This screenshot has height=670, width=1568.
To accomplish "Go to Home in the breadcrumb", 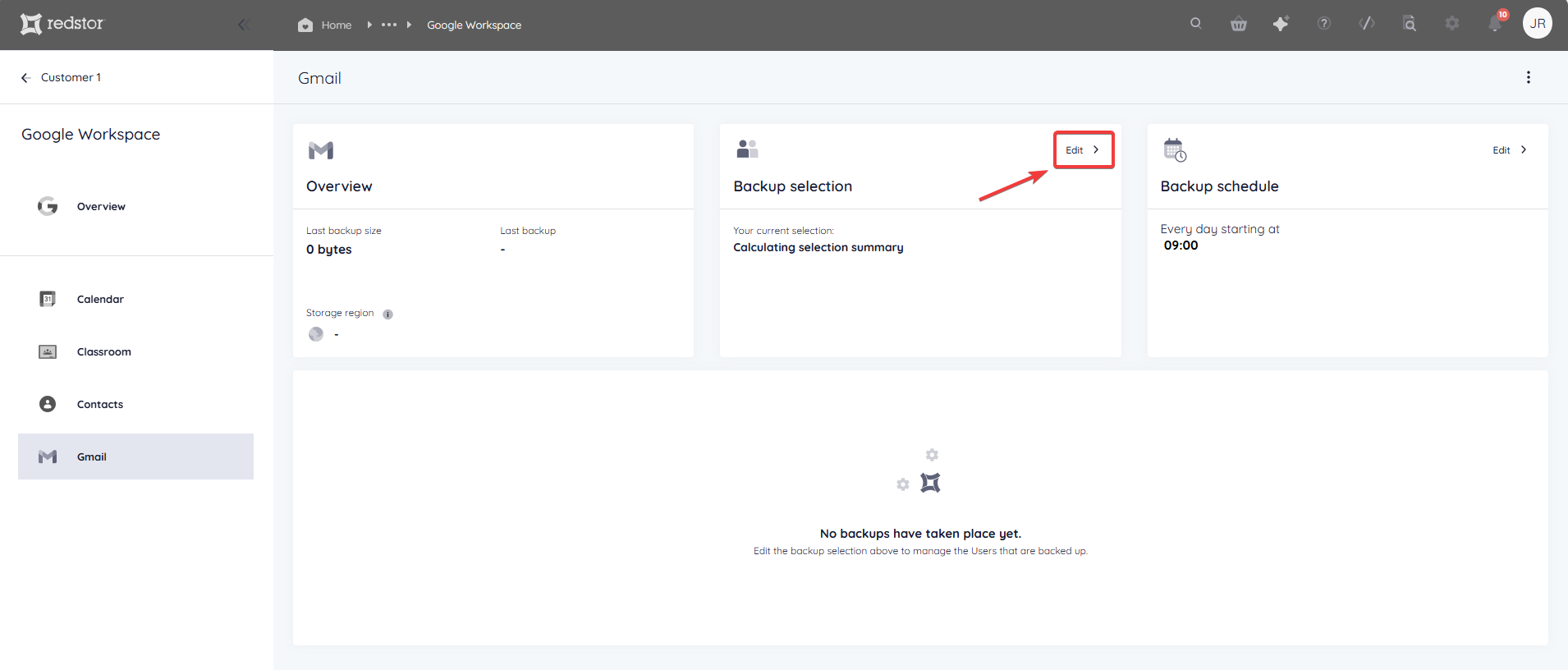I will 337,25.
